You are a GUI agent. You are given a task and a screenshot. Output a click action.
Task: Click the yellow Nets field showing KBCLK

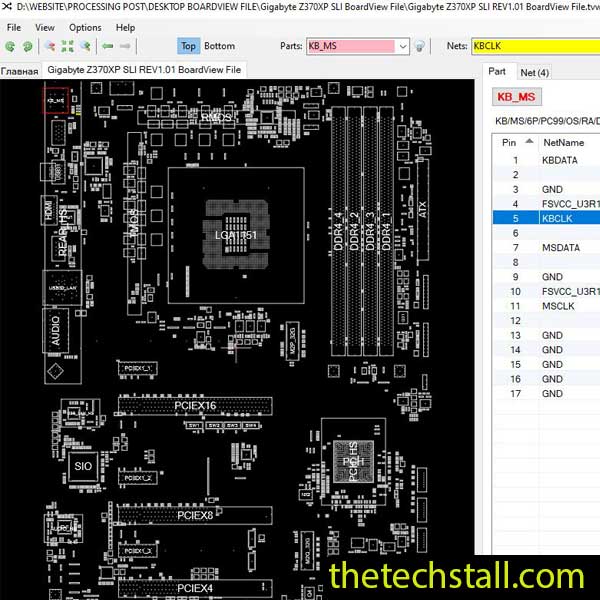coord(535,46)
